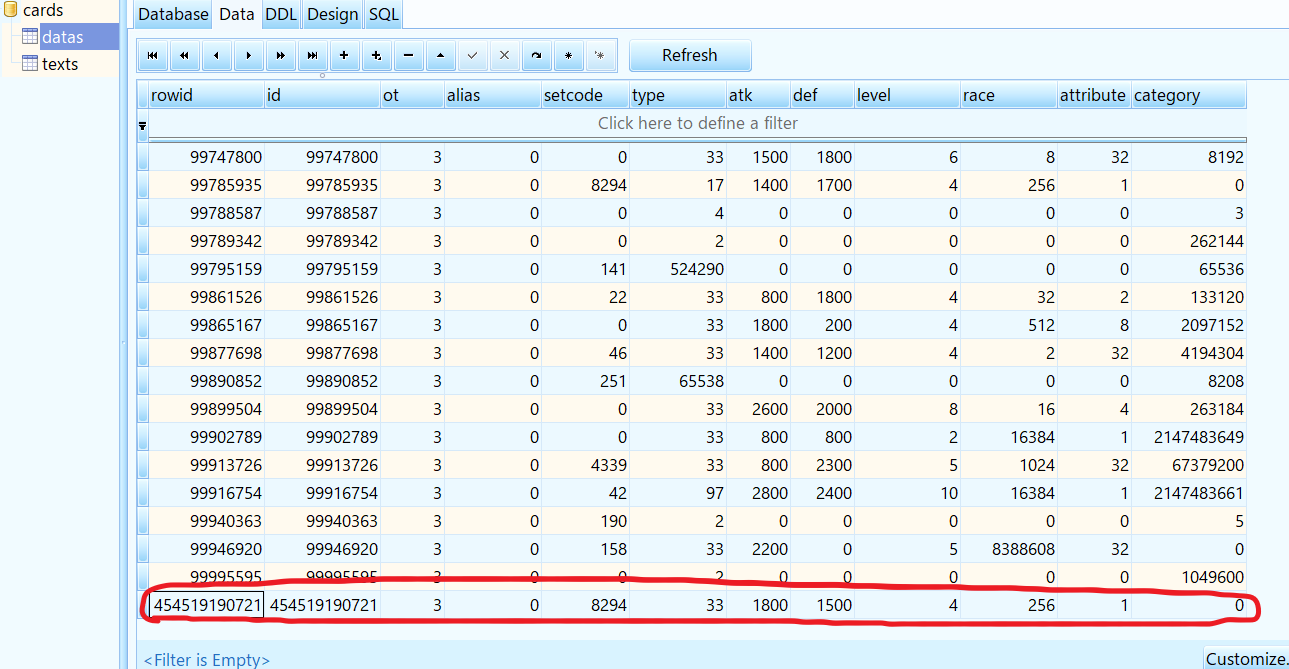1289x669 pixels.
Task: Jump to the last record
Action: pyautogui.click(x=313, y=56)
